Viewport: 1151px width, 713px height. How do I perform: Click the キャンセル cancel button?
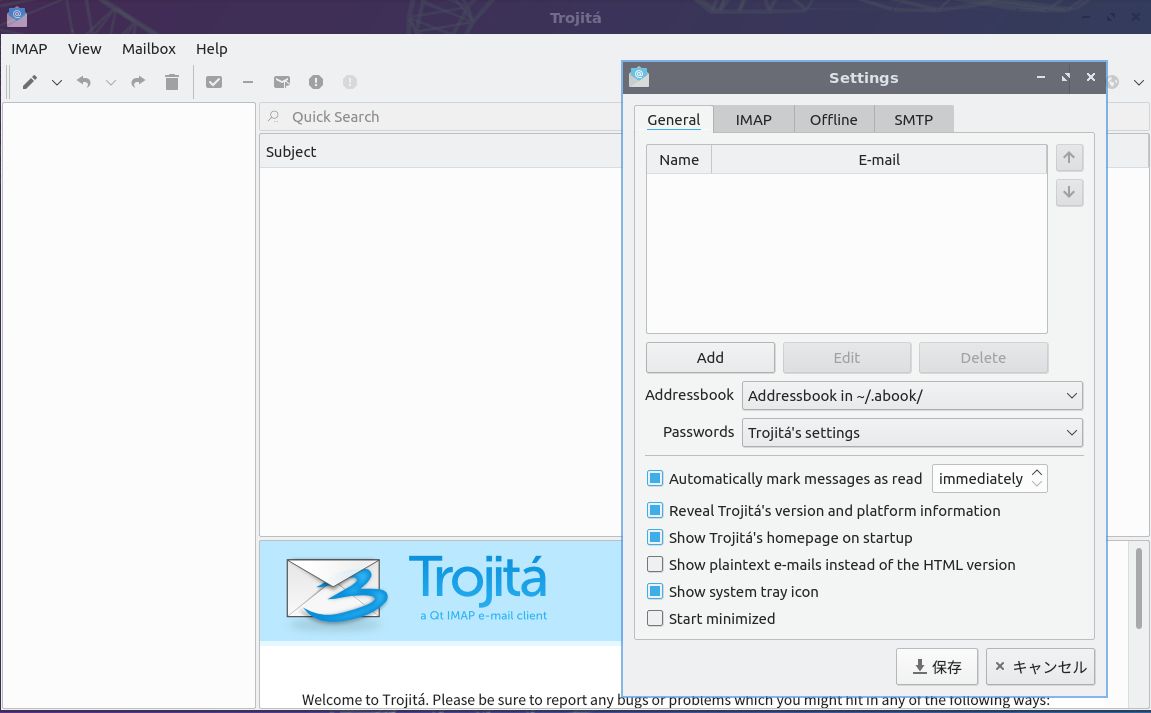pyautogui.click(x=1040, y=667)
